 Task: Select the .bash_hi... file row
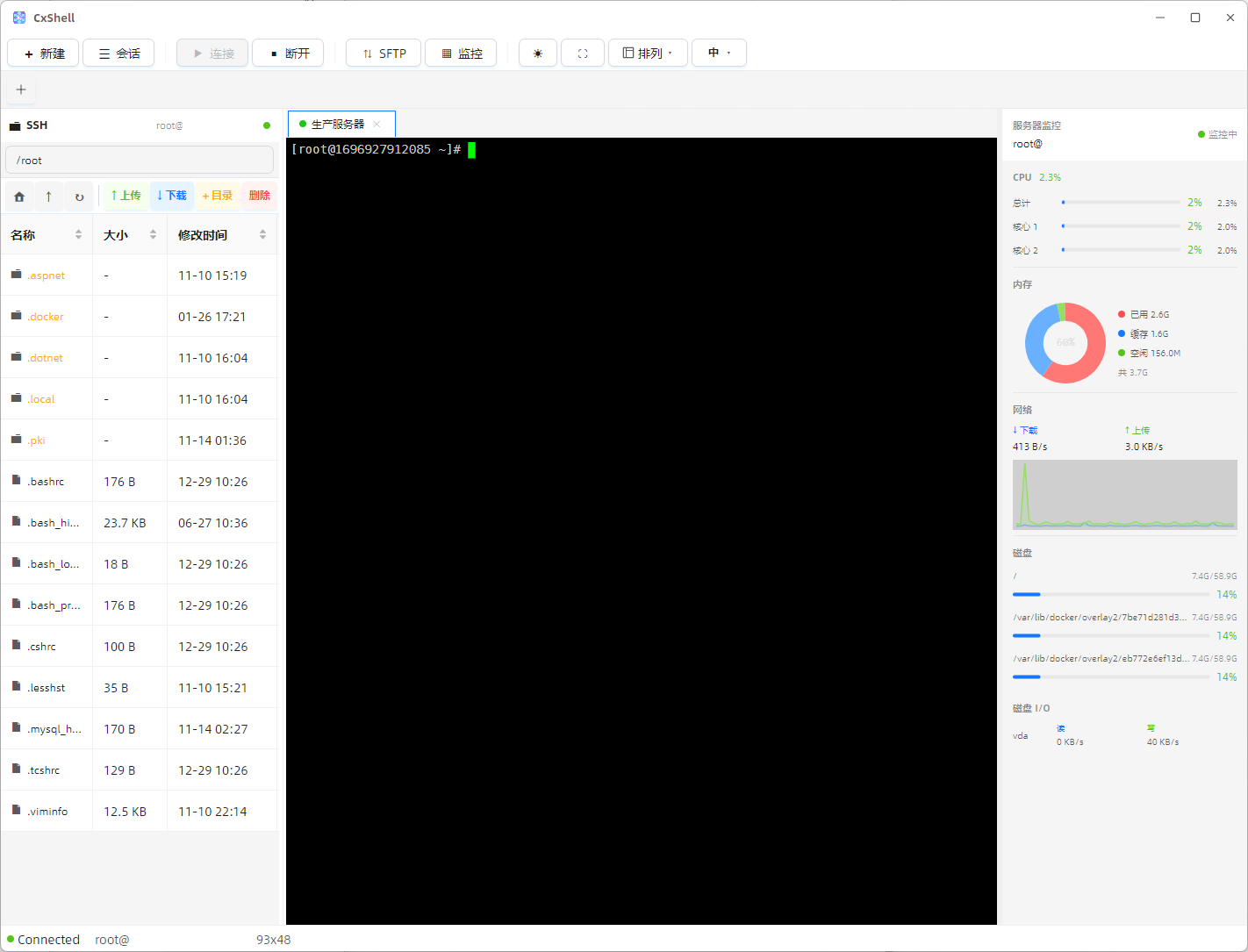tap(139, 523)
